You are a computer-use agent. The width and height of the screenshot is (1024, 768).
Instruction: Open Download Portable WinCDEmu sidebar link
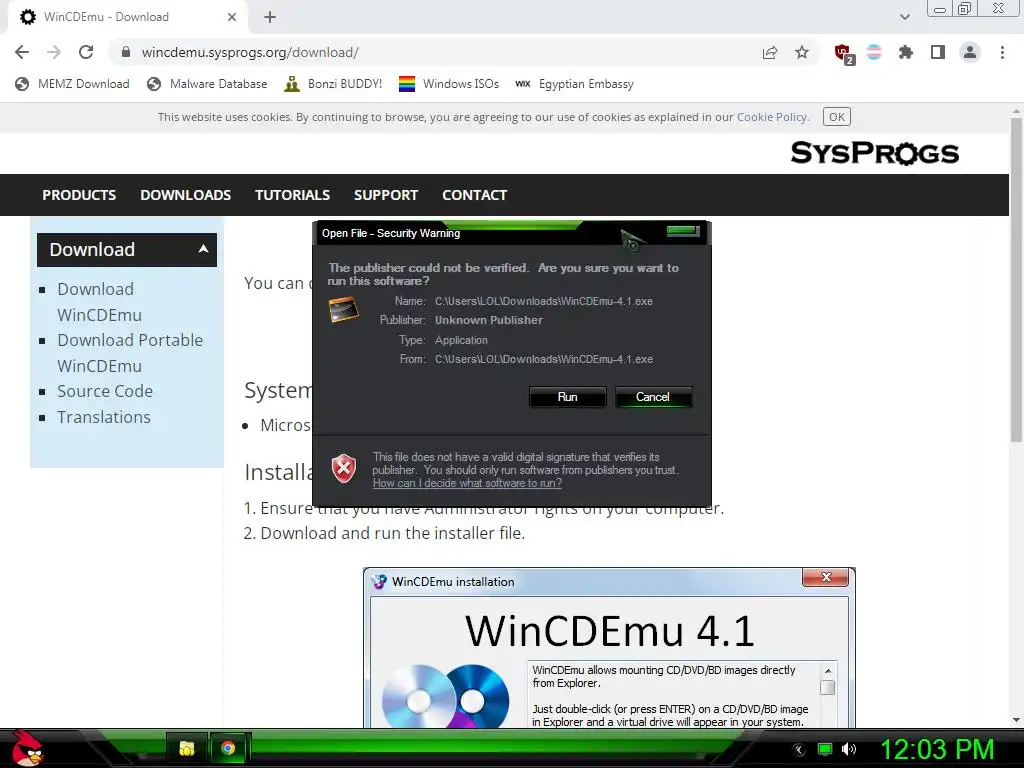pos(130,353)
